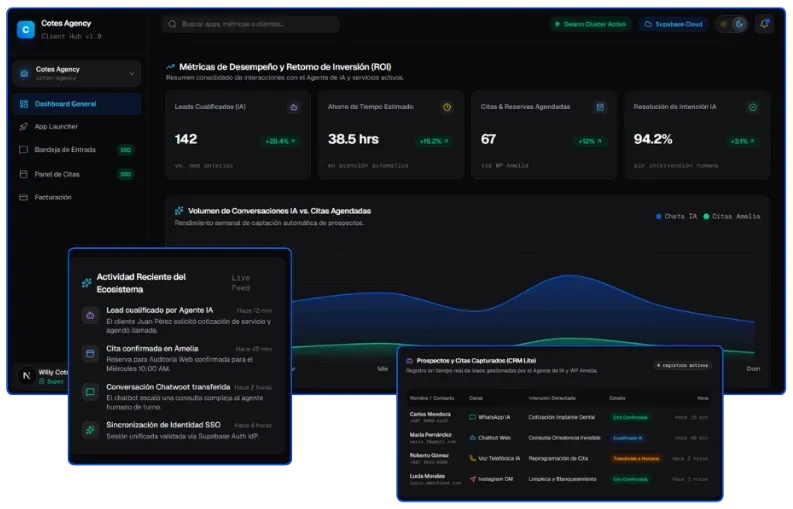The width and height of the screenshot is (793, 509).
Task: Click the Transferido a Humano status tag
Action: pyautogui.click(x=636, y=458)
